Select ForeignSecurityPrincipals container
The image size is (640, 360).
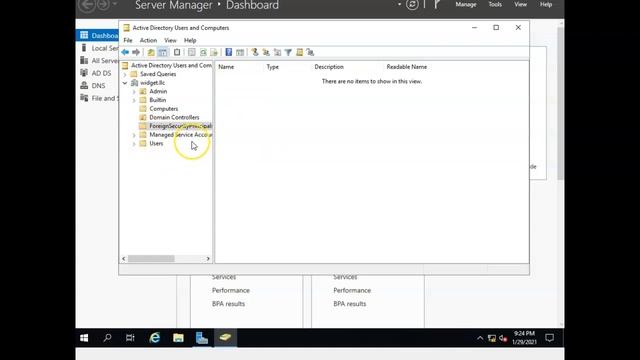click(x=180, y=126)
